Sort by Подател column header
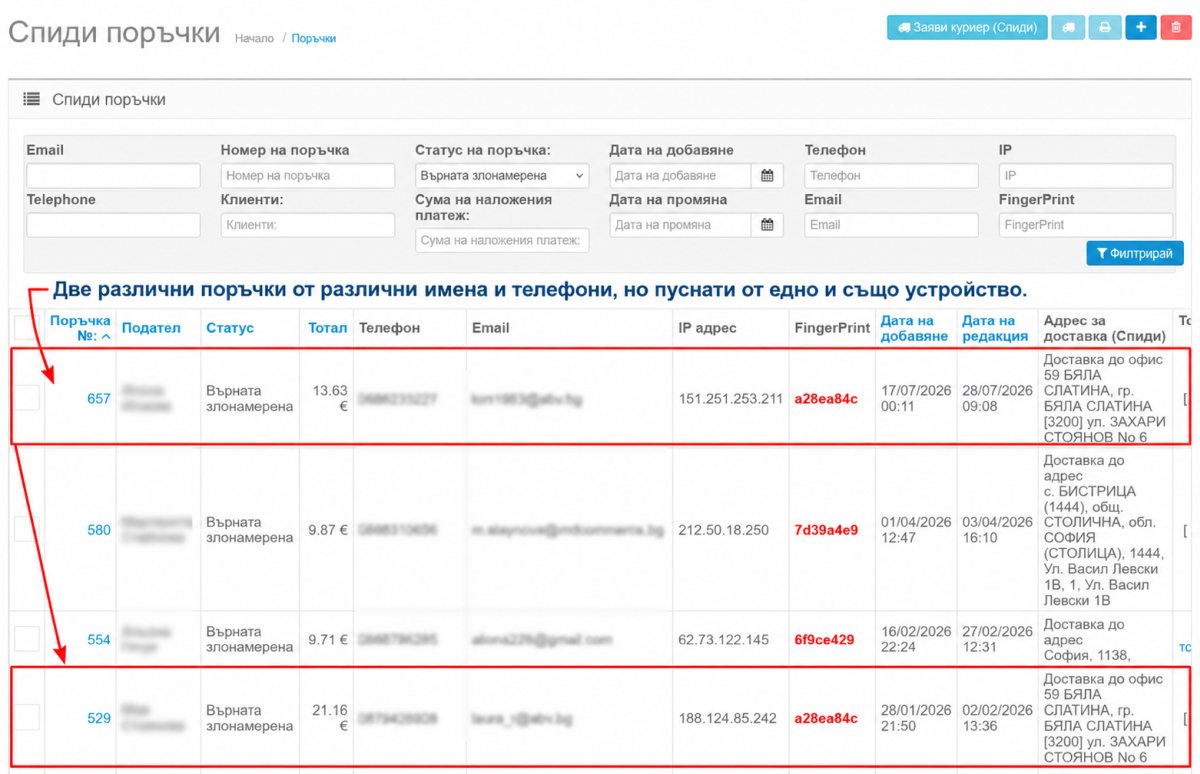 [151, 328]
